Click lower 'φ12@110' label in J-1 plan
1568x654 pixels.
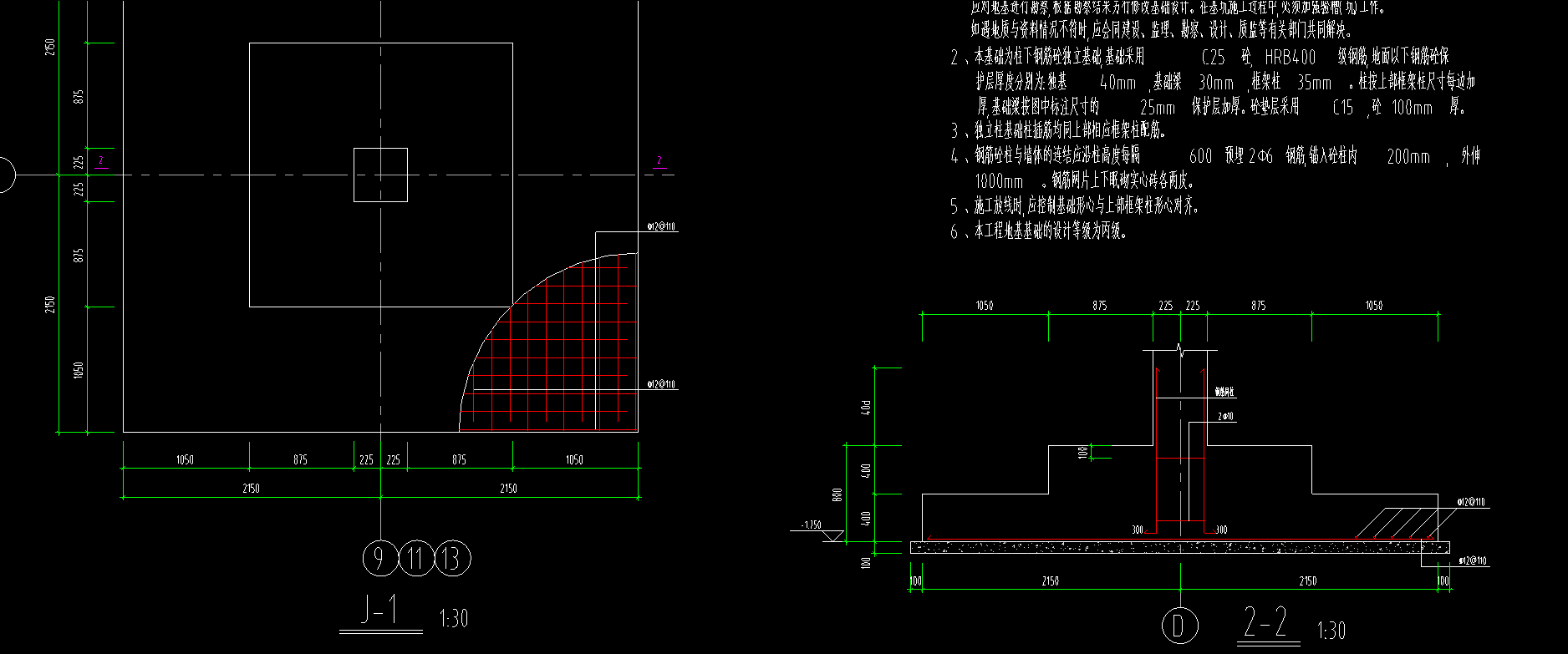tap(661, 384)
